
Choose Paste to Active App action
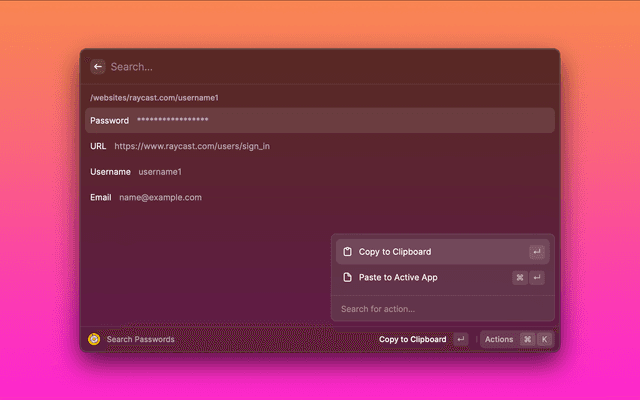tap(398, 277)
